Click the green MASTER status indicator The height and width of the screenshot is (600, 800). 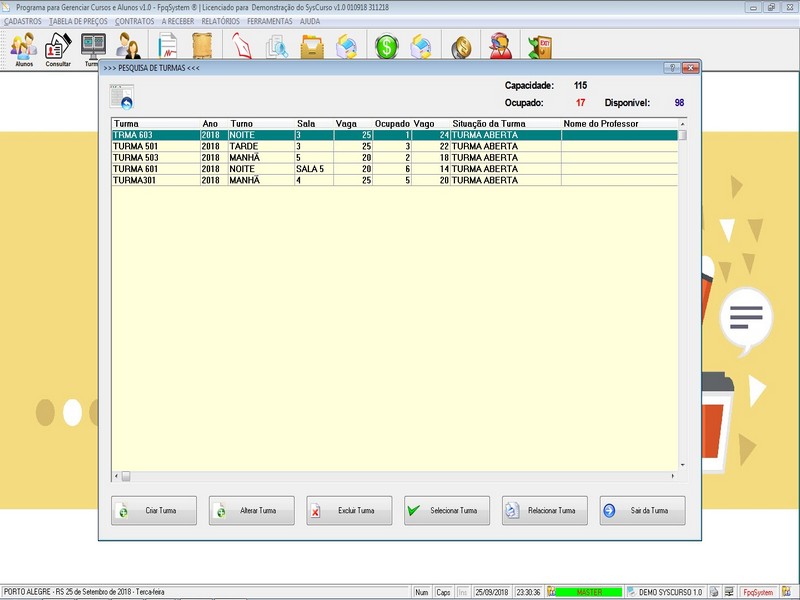click(x=589, y=592)
